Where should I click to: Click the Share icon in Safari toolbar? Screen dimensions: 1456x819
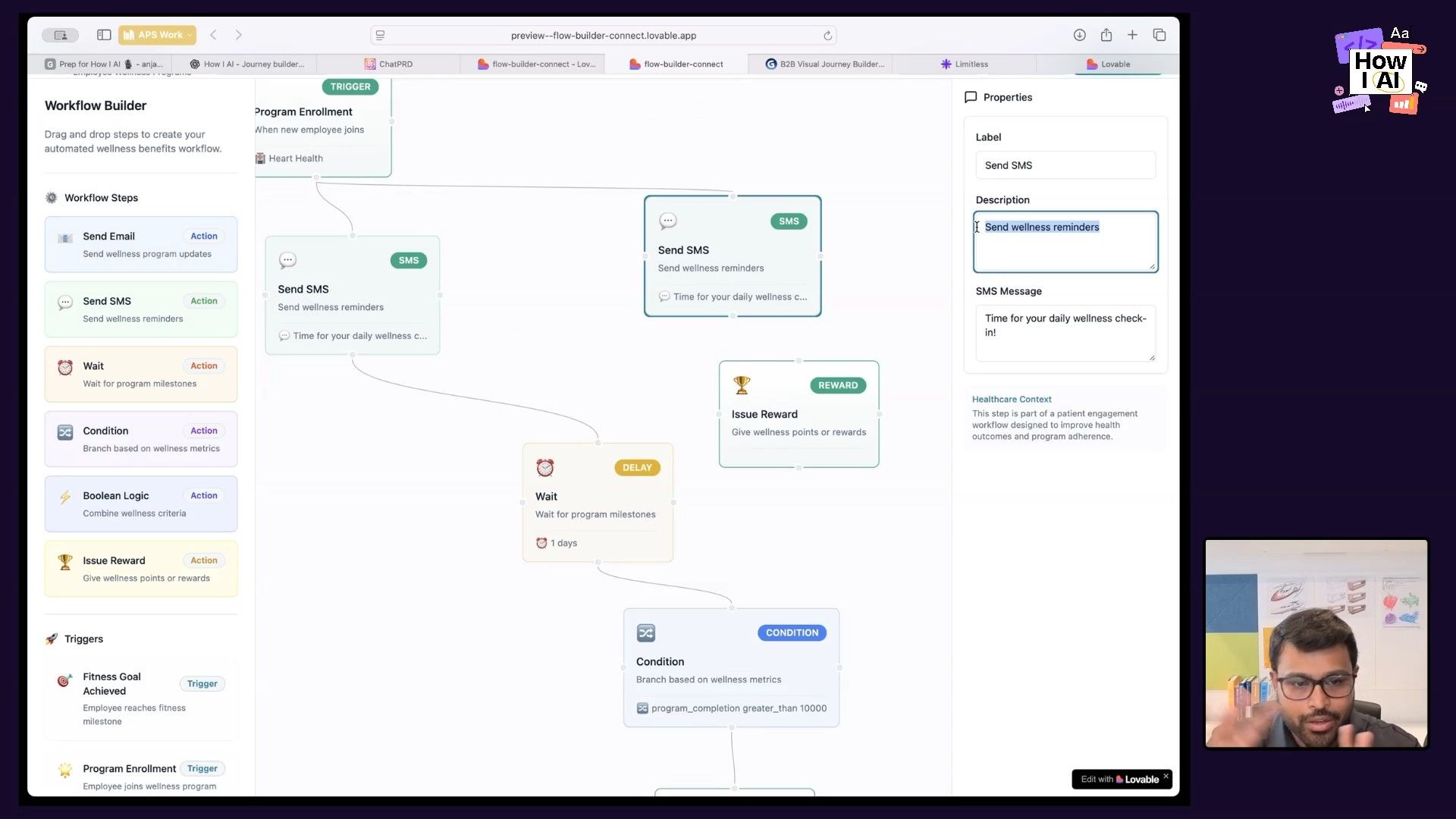[1106, 35]
